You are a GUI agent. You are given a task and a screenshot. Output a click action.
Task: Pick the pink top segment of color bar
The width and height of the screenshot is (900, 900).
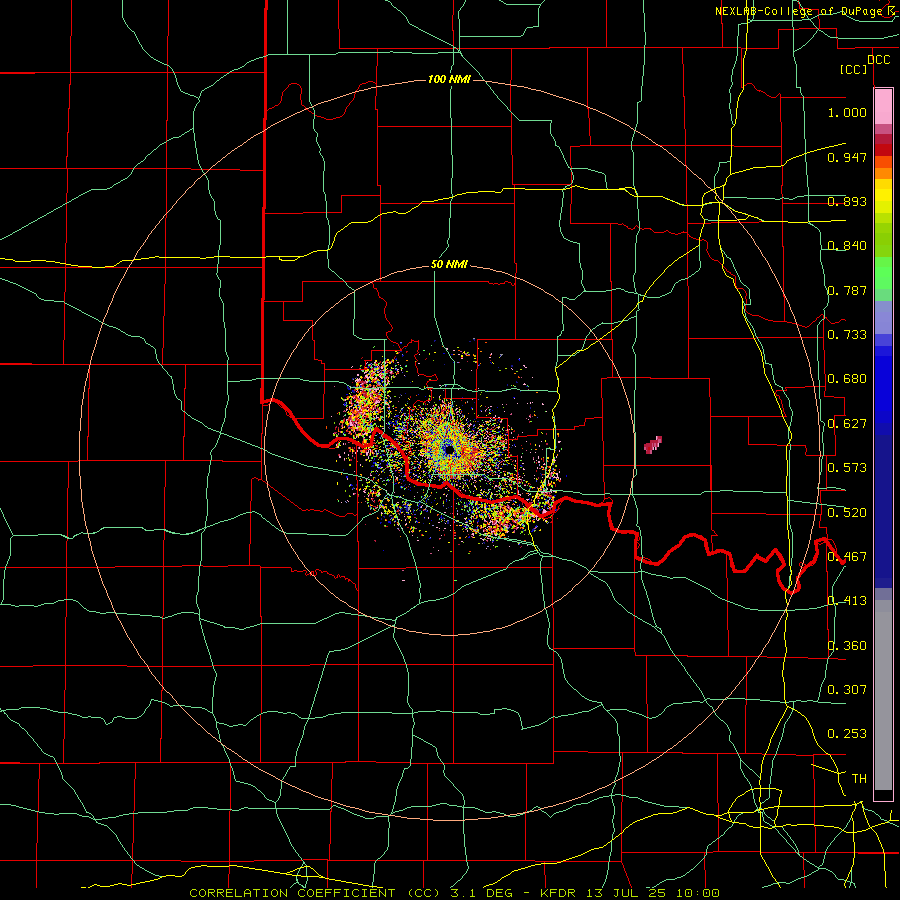pos(883,107)
